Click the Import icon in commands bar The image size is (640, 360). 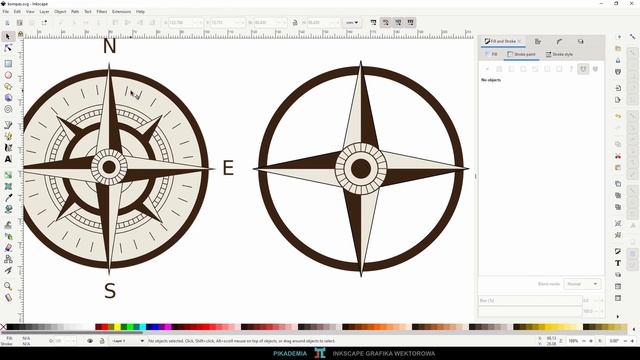618,88
